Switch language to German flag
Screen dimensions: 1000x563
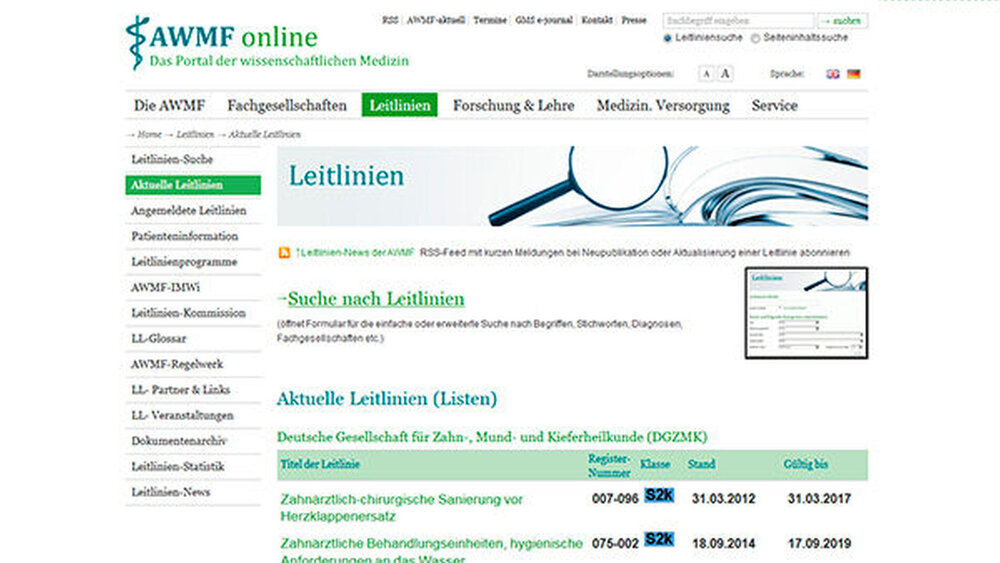853,74
